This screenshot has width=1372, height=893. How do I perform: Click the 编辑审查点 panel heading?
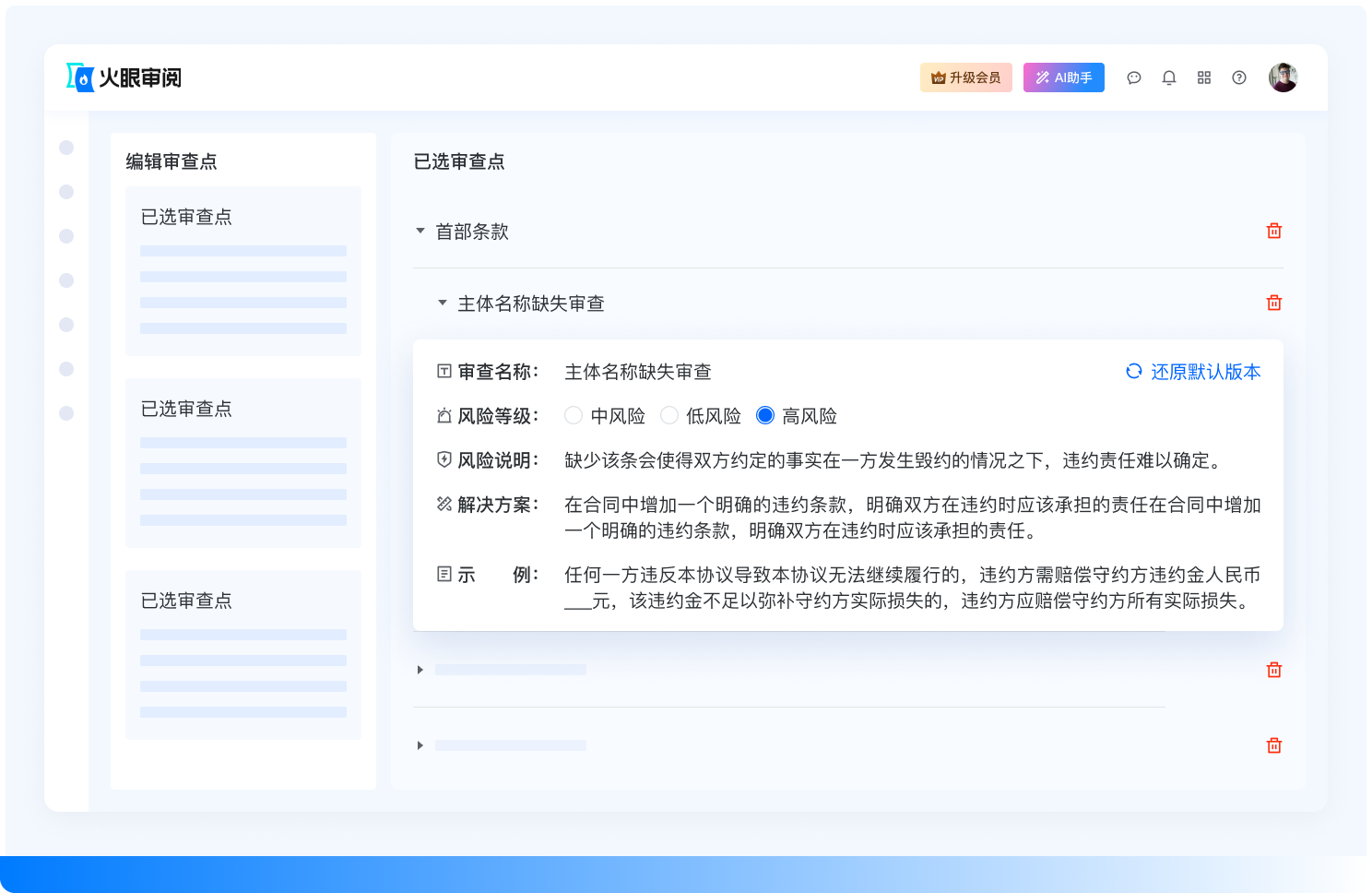point(171,161)
